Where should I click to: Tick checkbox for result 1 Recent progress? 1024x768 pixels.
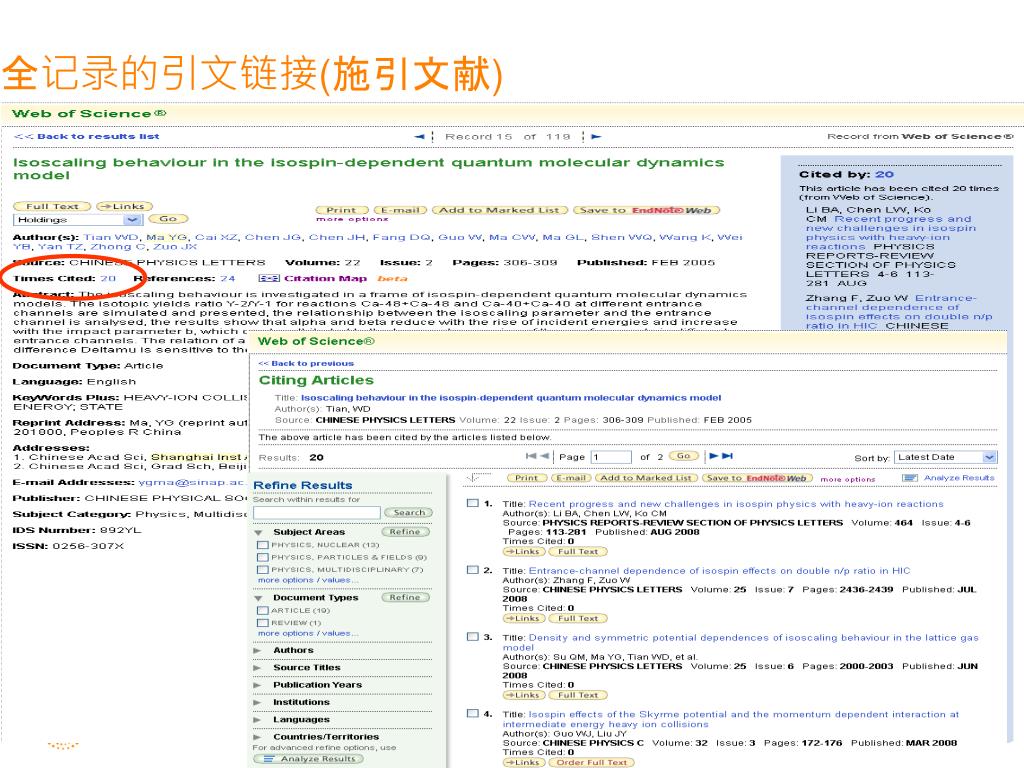click(x=473, y=504)
